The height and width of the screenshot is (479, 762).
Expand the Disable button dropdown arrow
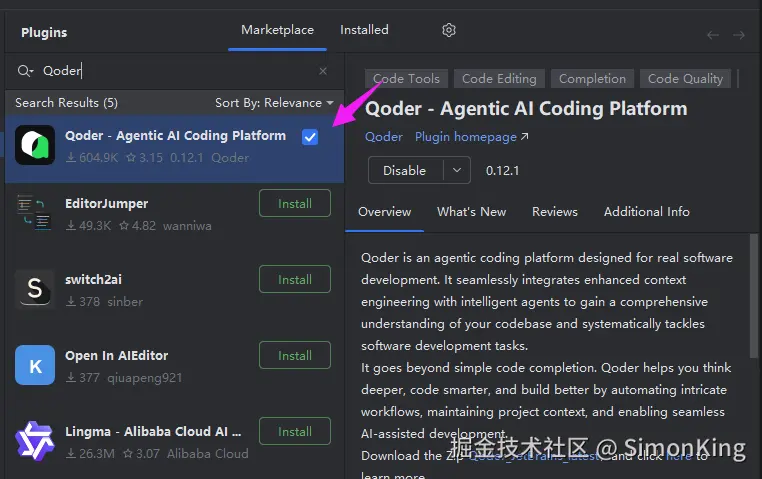457,170
